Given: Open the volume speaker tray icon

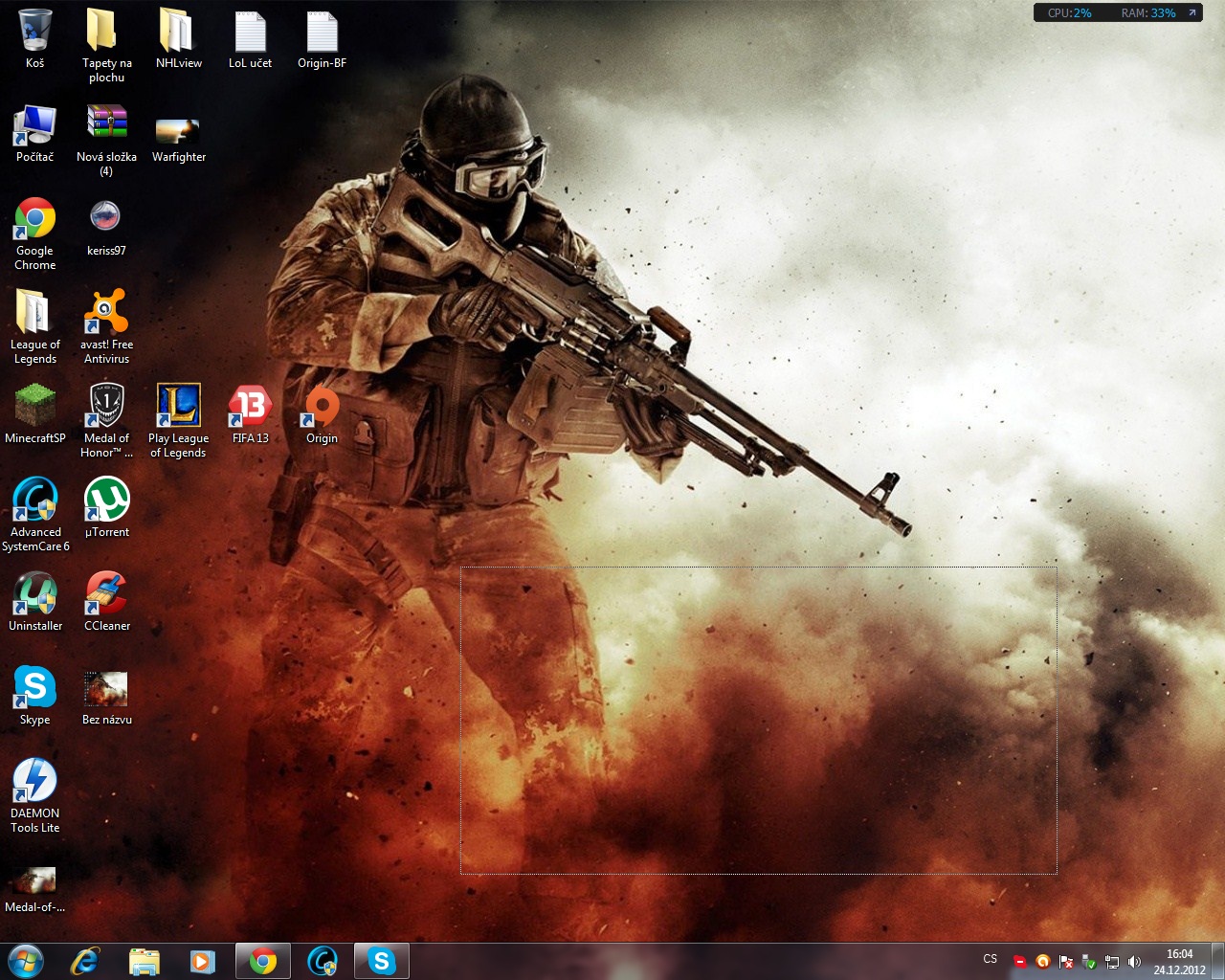Looking at the screenshot, I should (x=1134, y=962).
